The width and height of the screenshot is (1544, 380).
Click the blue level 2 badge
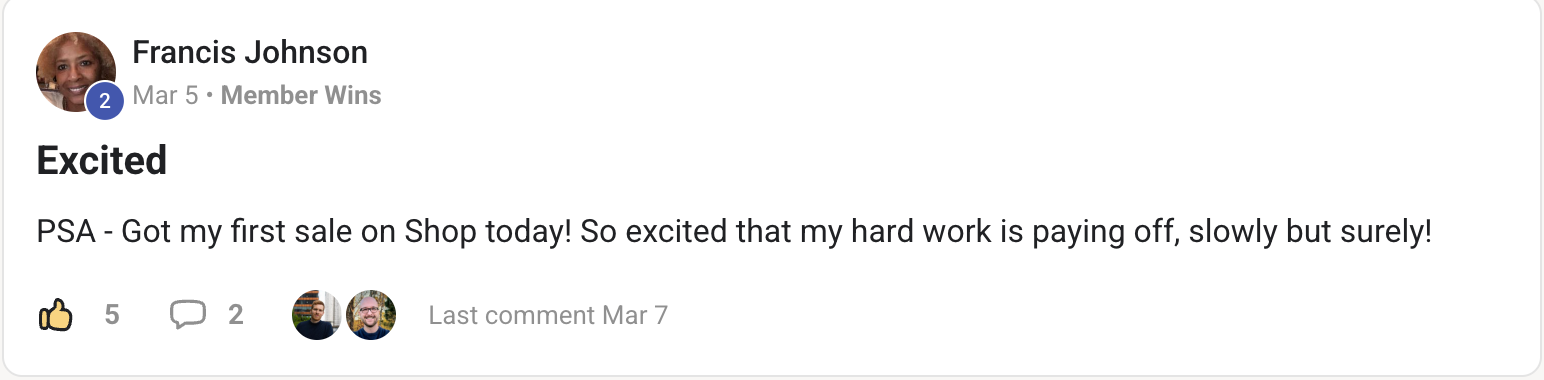pos(105,101)
